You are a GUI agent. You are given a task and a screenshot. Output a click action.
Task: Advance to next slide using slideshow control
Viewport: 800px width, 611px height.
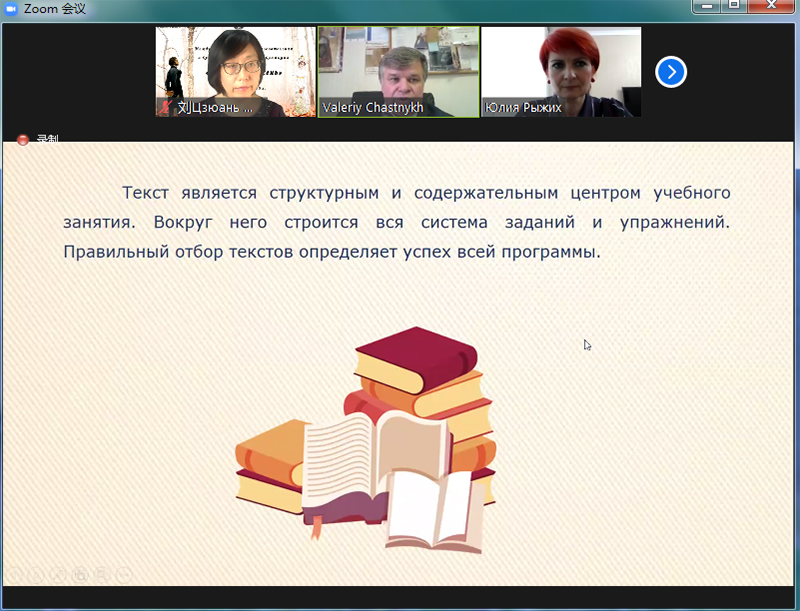coord(35,574)
